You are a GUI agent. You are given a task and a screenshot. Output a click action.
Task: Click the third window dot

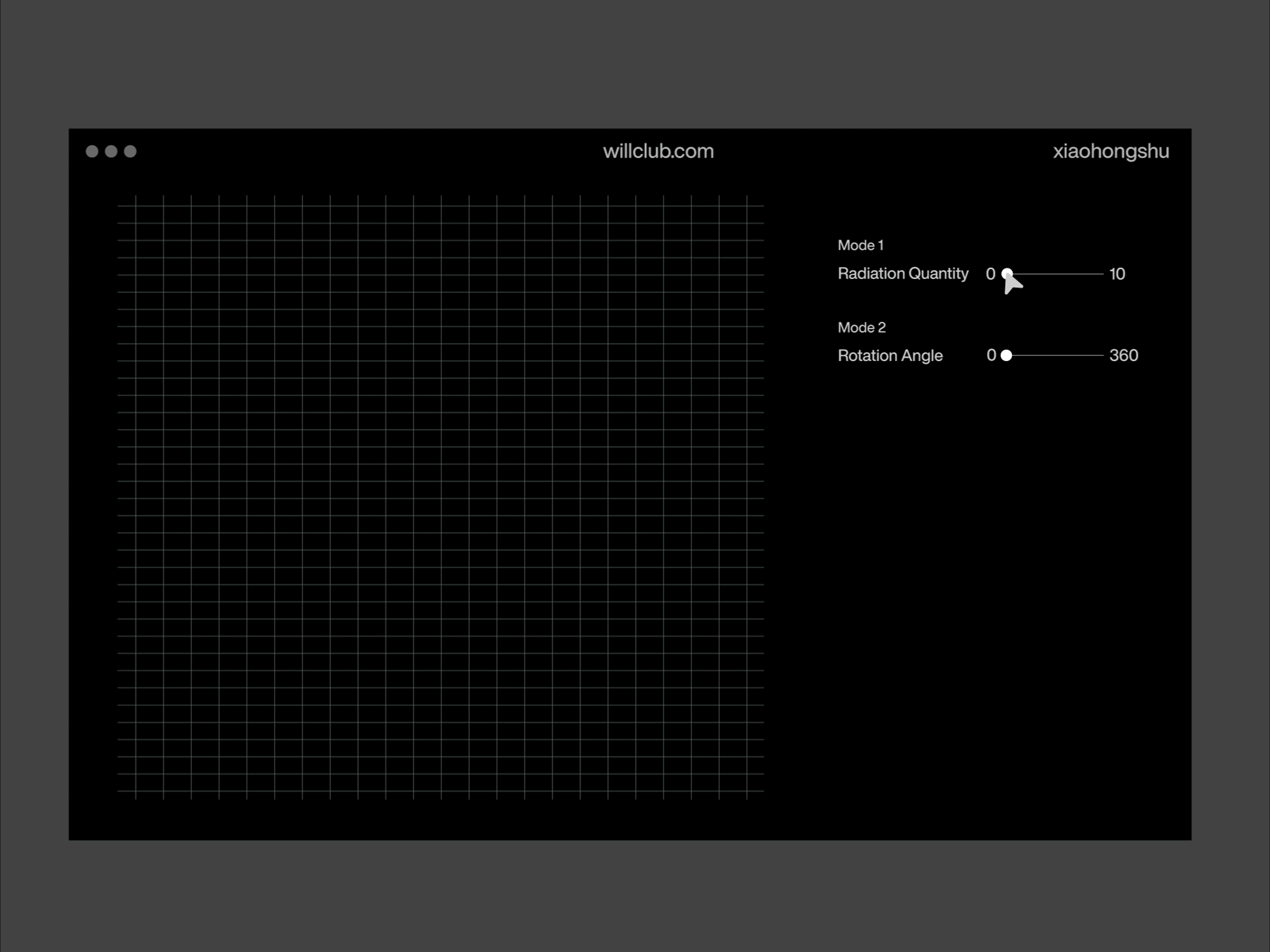click(x=130, y=151)
